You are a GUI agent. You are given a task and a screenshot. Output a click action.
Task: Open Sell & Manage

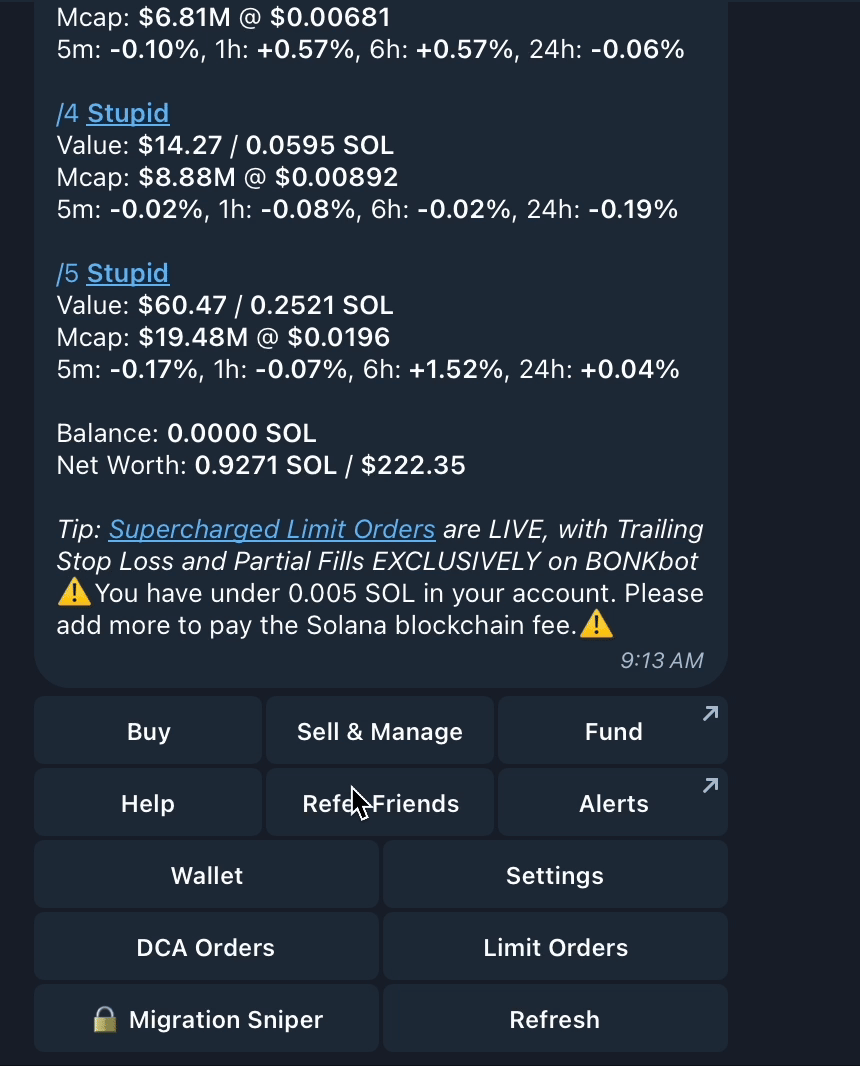pyautogui.click(x=380, y=731)
